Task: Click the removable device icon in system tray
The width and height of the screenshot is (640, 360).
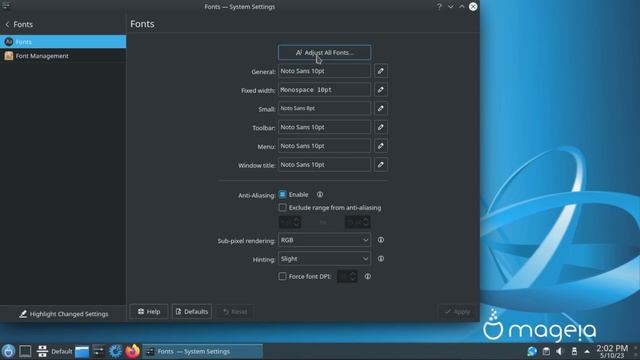Action: [x=574, y=351]
